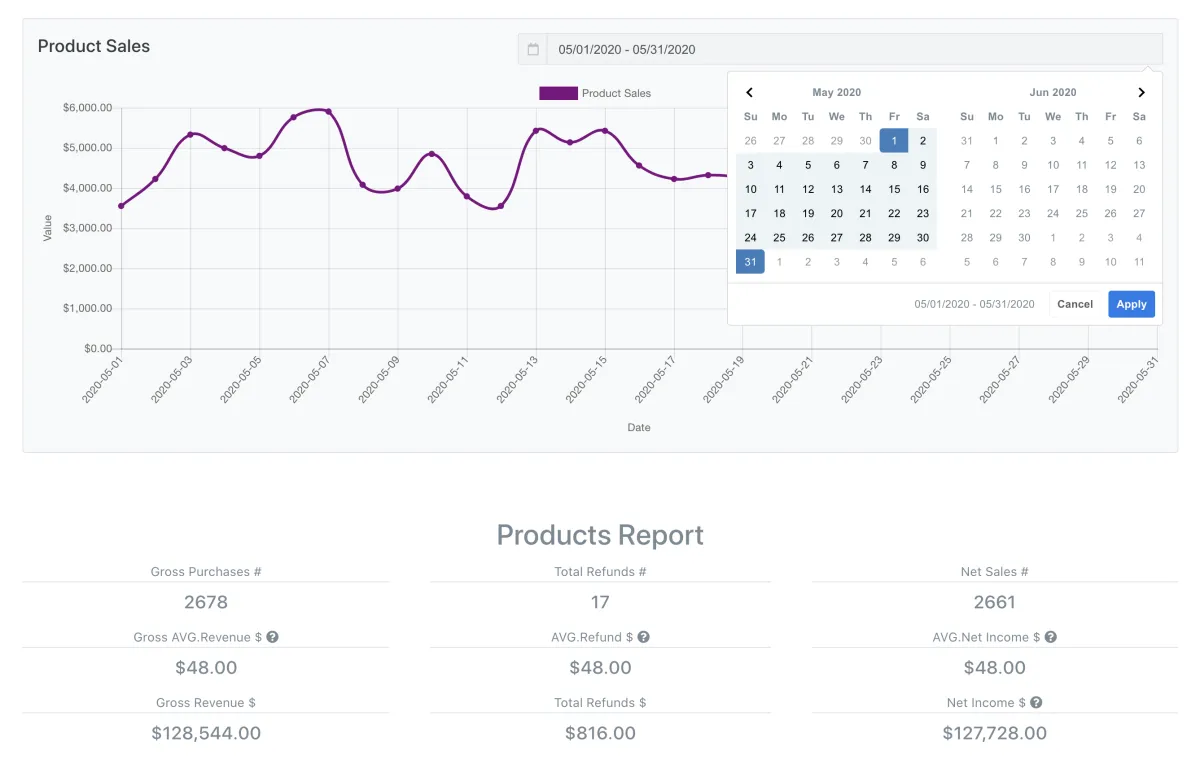Click help icon next to Net Income $
This screenshot has height=777, width=1200.
(x=1037, y=703)
